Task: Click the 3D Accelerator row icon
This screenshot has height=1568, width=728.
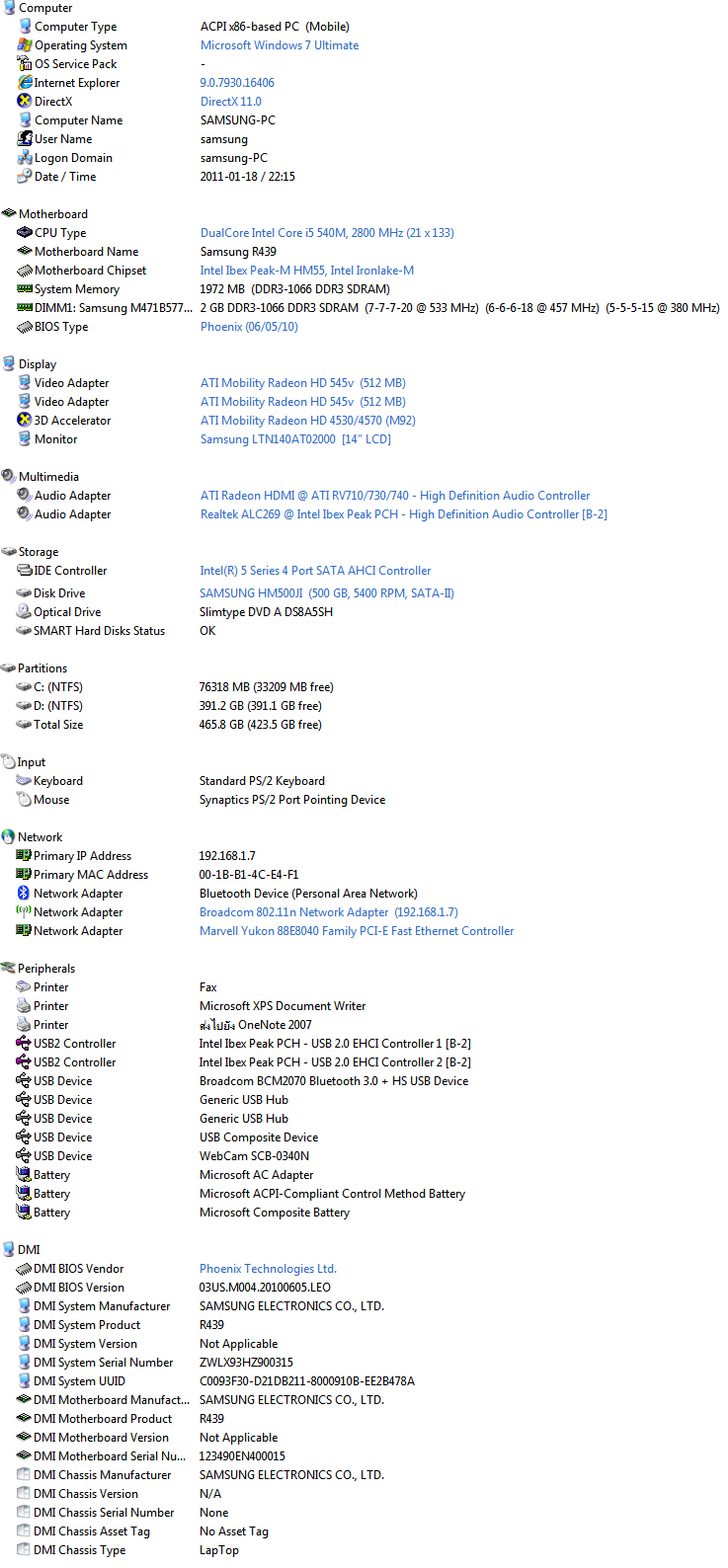Action: click(25, 421)
